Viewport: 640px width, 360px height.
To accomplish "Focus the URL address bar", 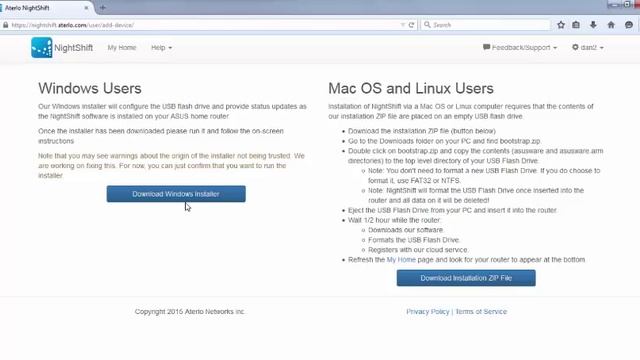I will pyautogui.click(x=204, y=25).
